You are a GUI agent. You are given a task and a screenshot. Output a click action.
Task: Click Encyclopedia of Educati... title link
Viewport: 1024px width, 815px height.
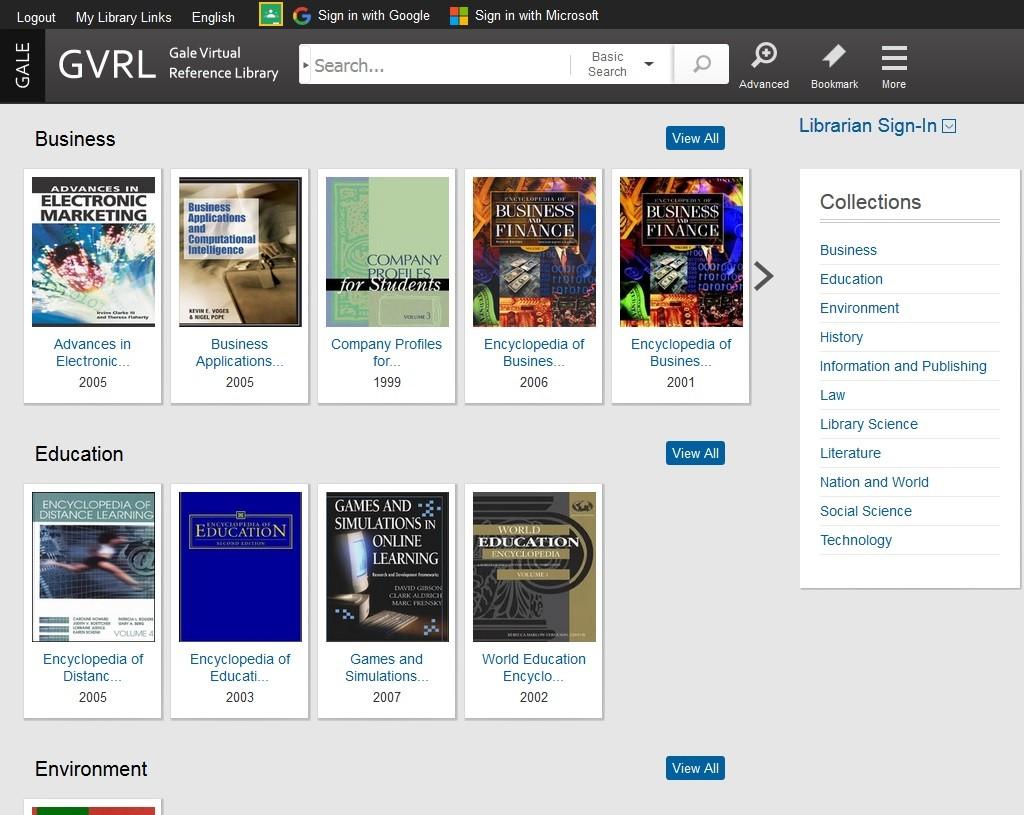click(x=240, y=667)
